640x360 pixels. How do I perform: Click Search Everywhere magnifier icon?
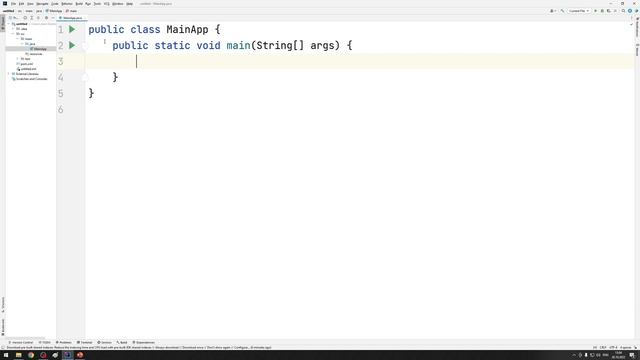pos(623,11)
